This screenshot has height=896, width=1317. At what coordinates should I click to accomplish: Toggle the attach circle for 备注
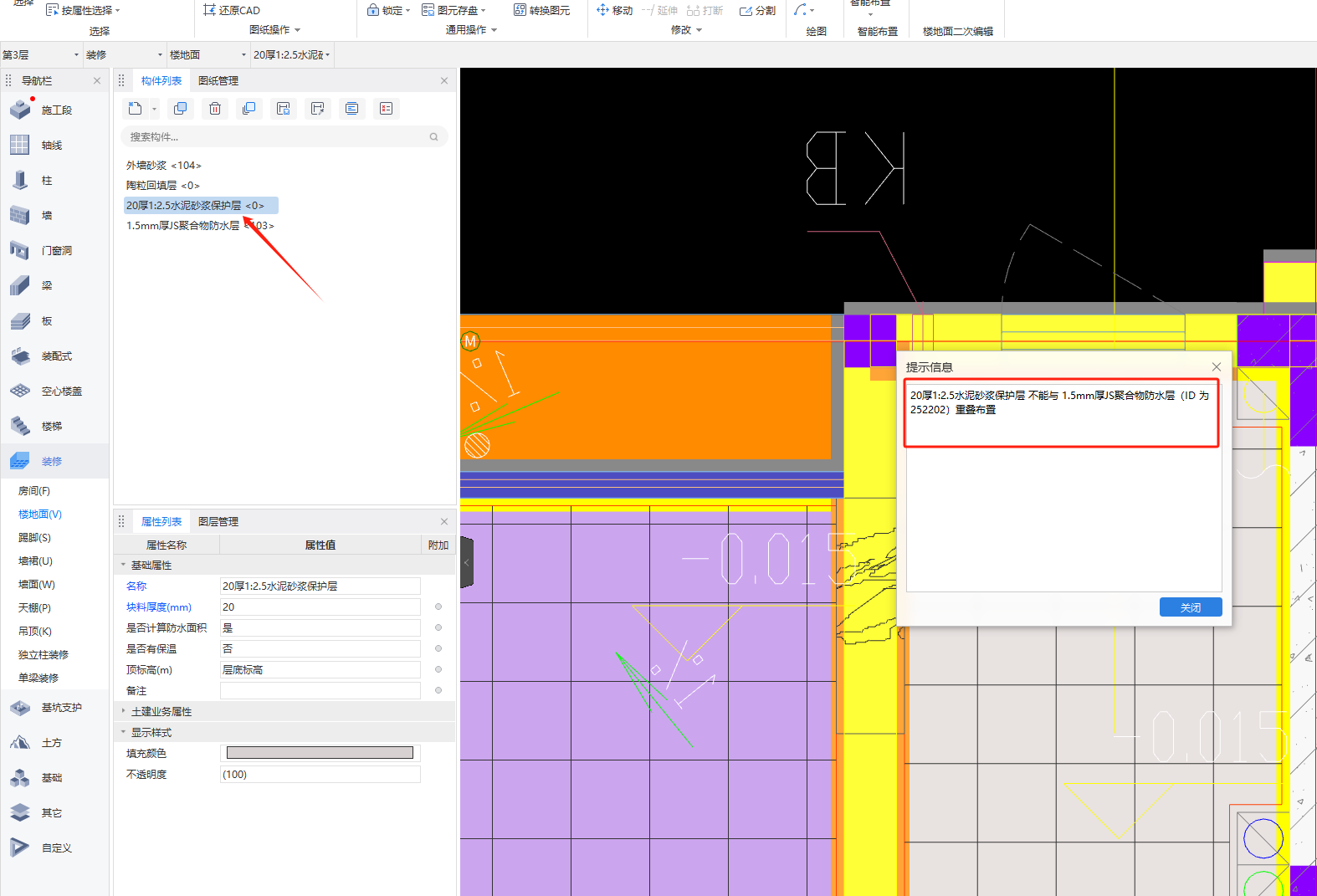(438, 690)
